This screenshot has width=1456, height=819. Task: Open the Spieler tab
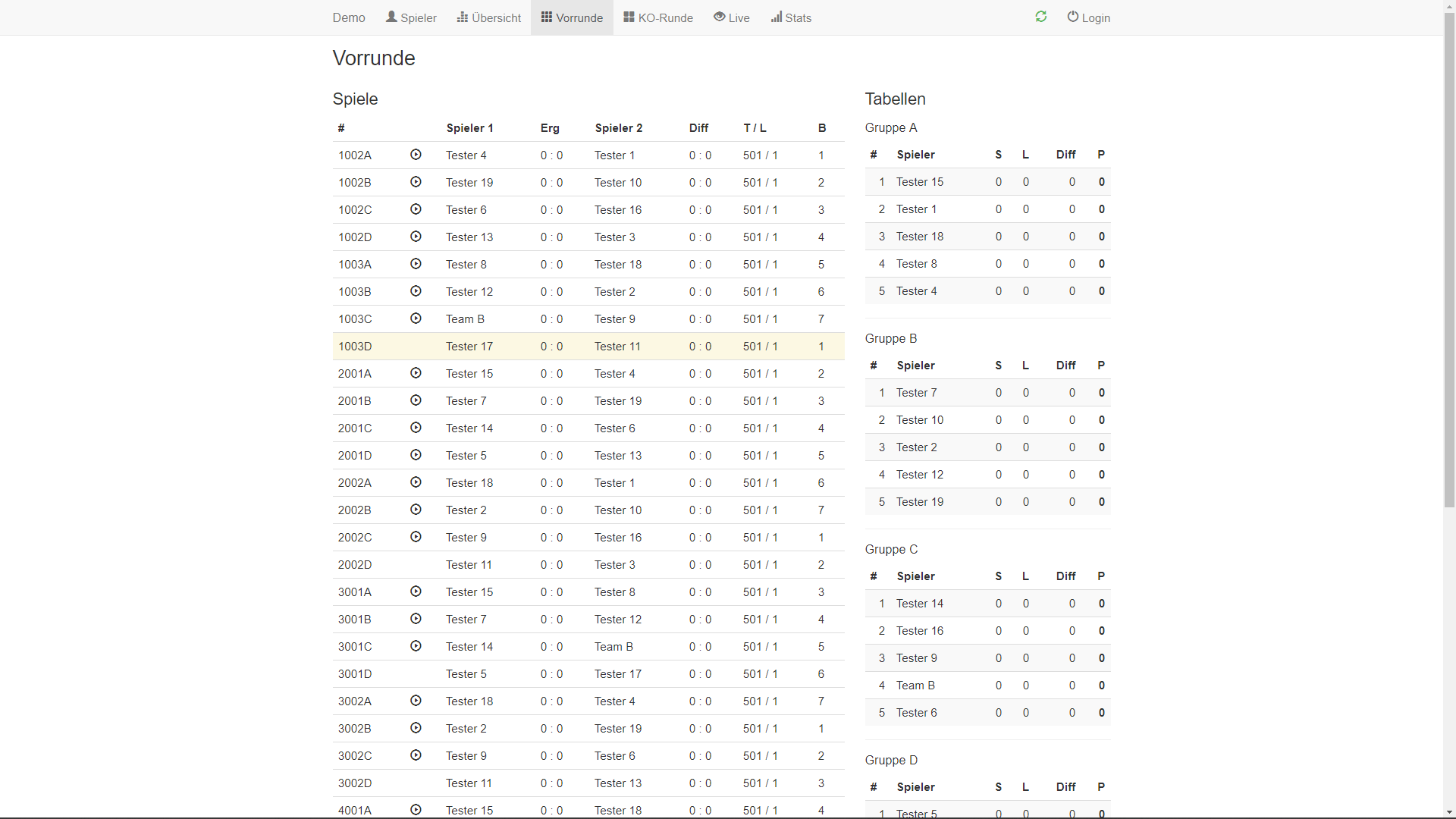pyautogui.click(x=411, y=17)
